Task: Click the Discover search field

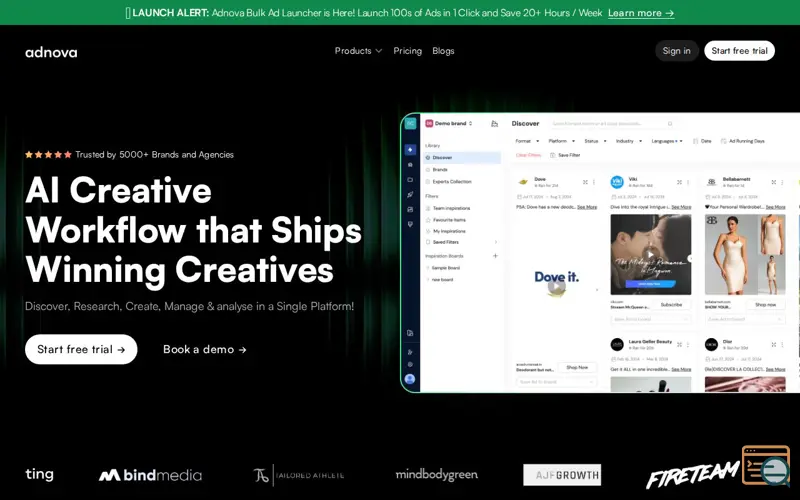Action: [x=613, y=123]
